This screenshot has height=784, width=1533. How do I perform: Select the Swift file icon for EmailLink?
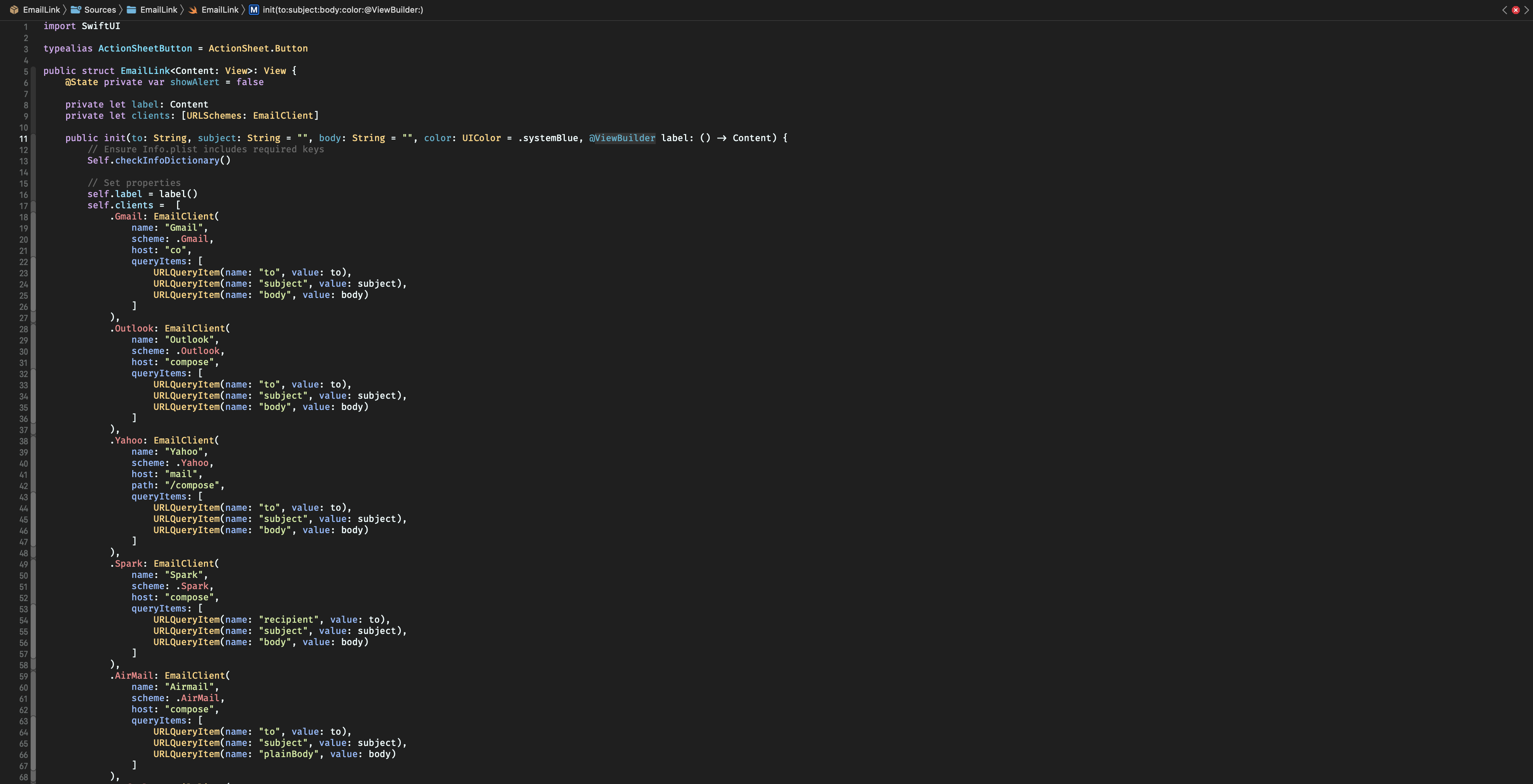click(192, 9)
